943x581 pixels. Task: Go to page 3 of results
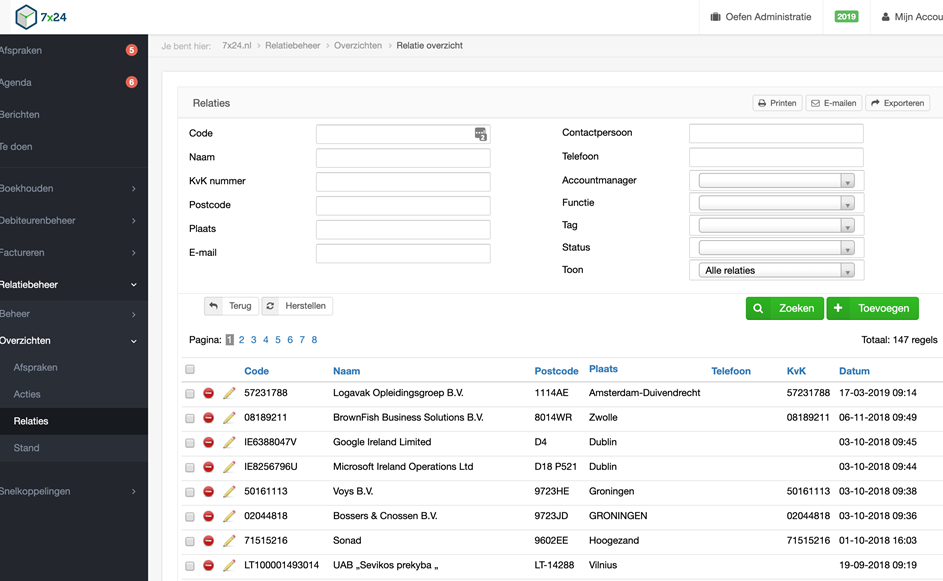[x=254, y=340]
